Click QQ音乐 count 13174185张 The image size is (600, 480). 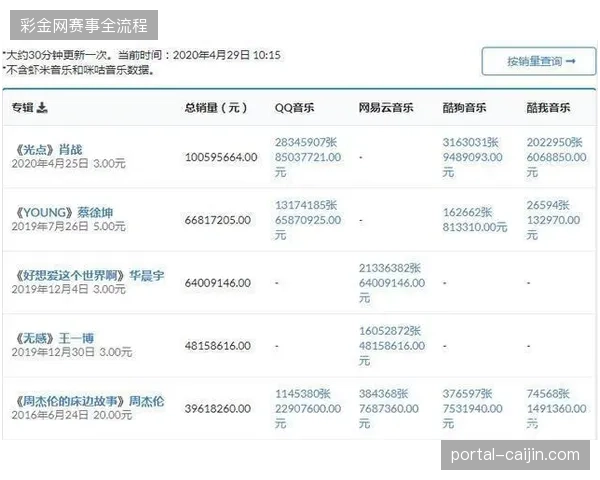(306, 205)
